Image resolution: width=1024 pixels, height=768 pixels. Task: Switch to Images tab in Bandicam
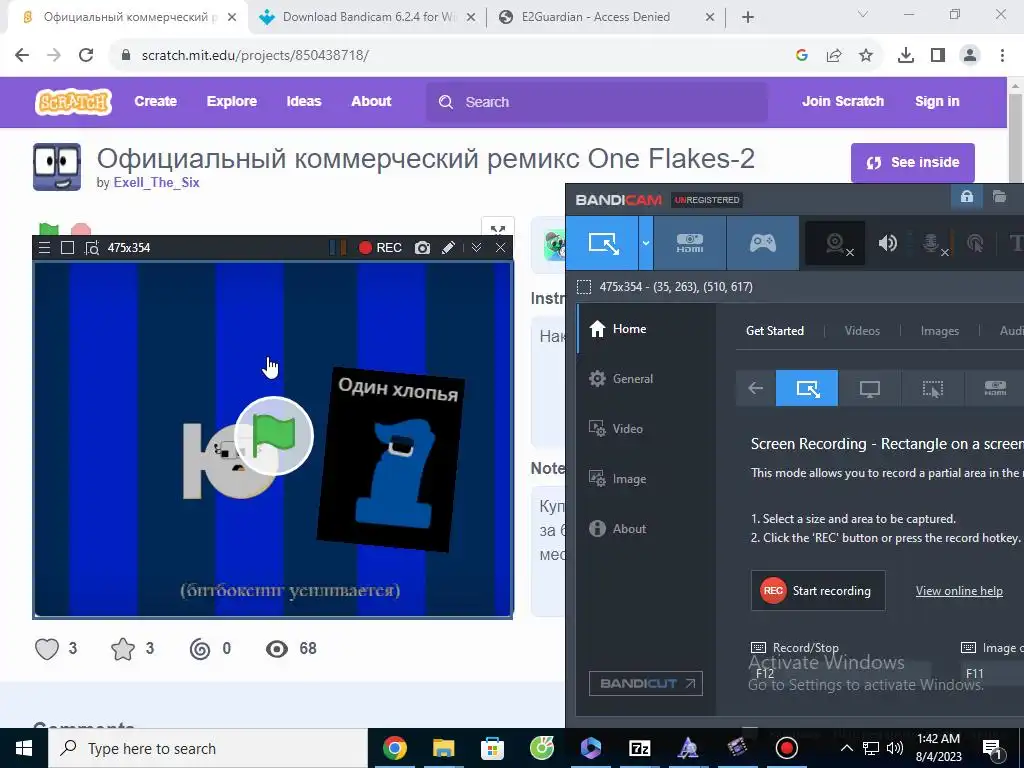click(x=940, y=330)
